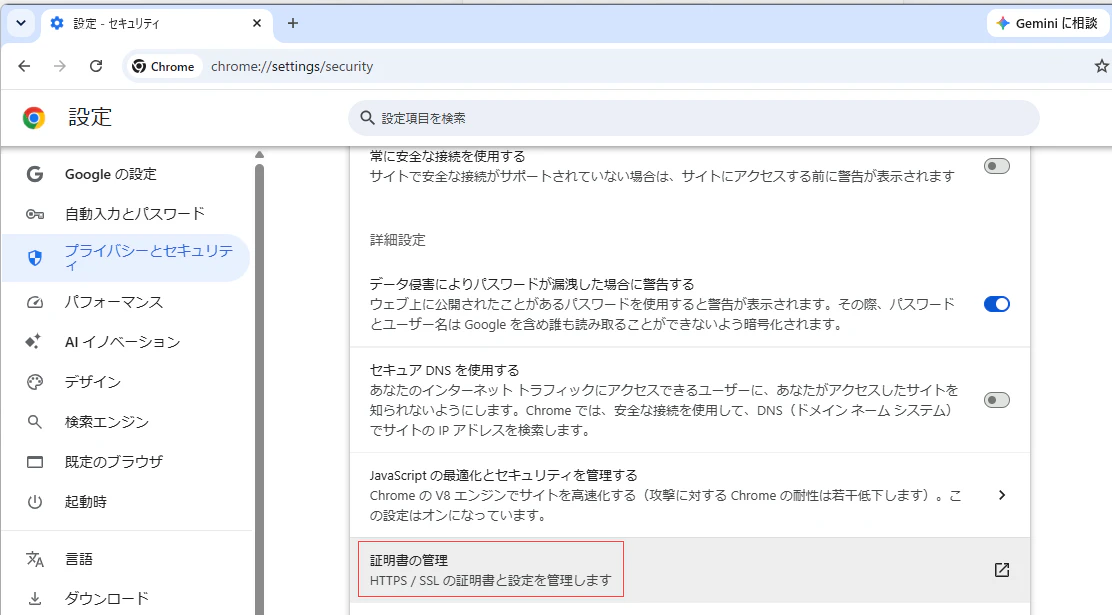The image size is (1112, 615).
Task: Select the 設定 - セキュリティ tab
Action: pos(156,23)
